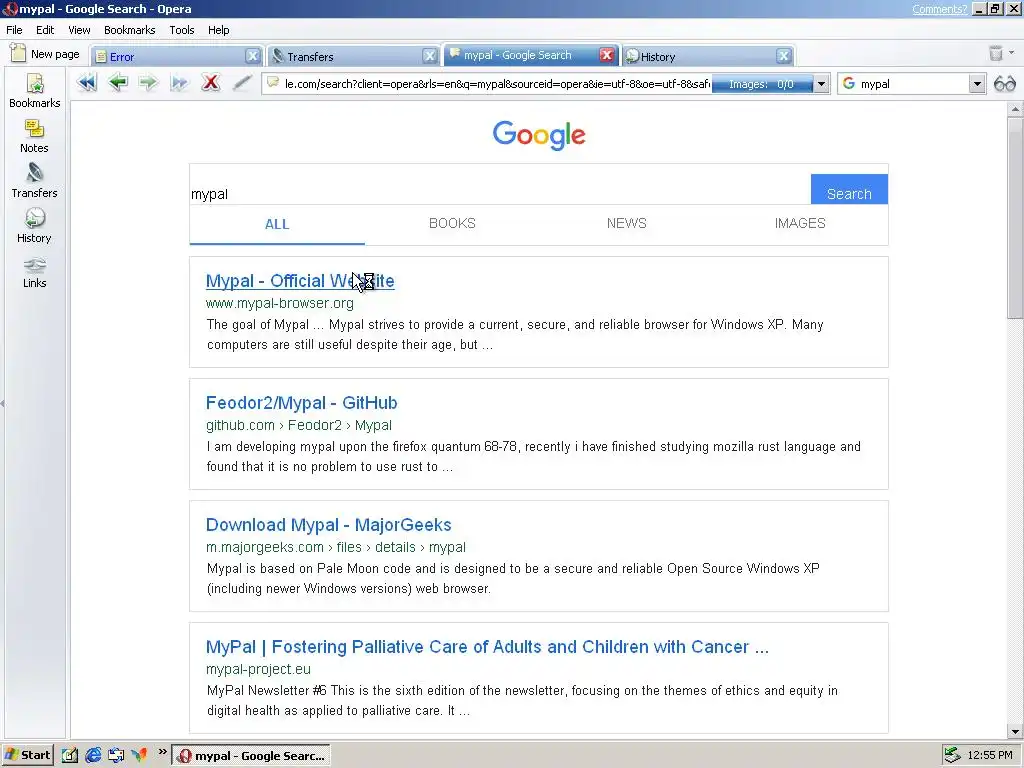
Task: Click the mypal-project.eu URL text
Action: pyautogui.click(x=258, y=669)
